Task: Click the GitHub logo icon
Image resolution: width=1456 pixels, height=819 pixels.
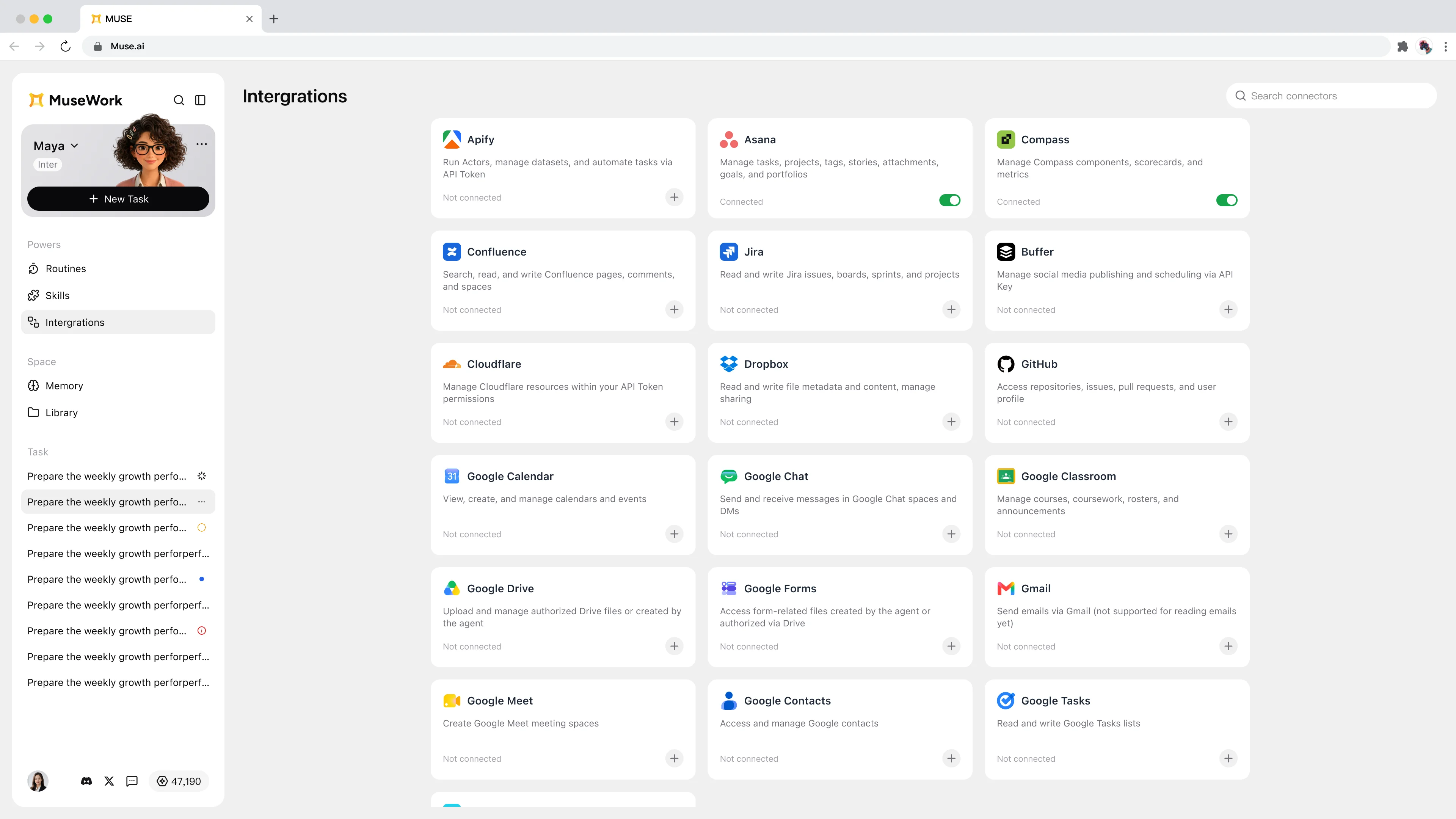Action: (x=1006, y=364)
